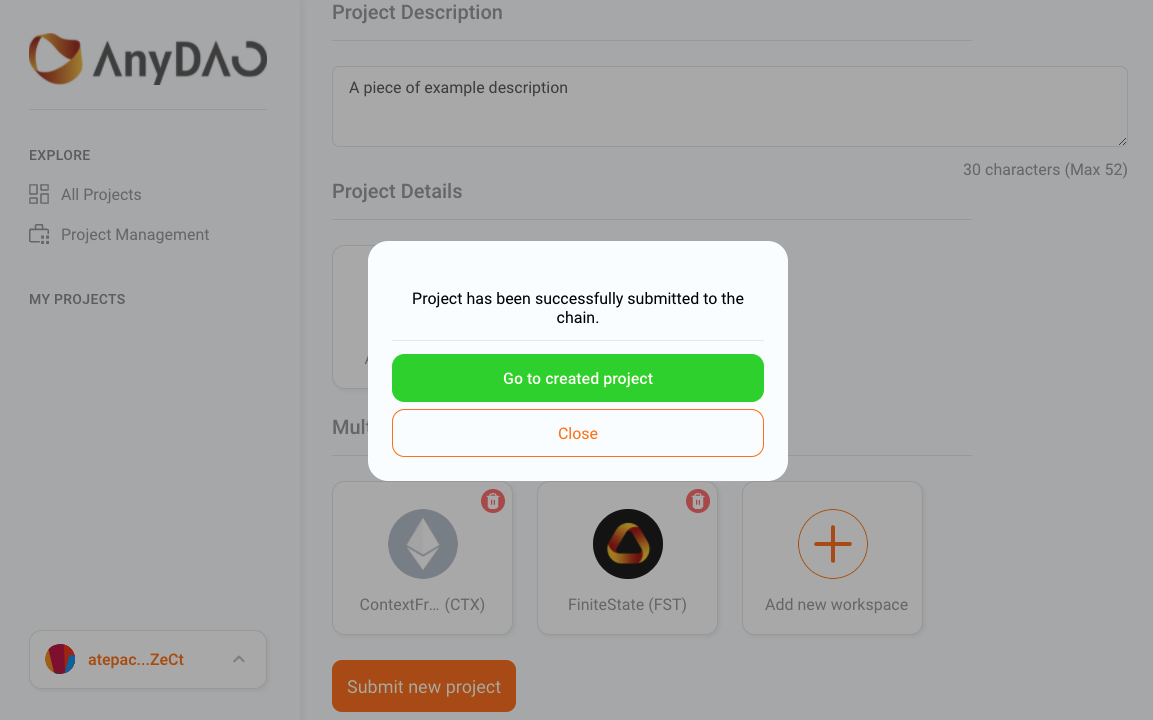Select the Ethereum ContextFr workspace icon
Screen dimensions: 1153x720
[x=423, y=544]
